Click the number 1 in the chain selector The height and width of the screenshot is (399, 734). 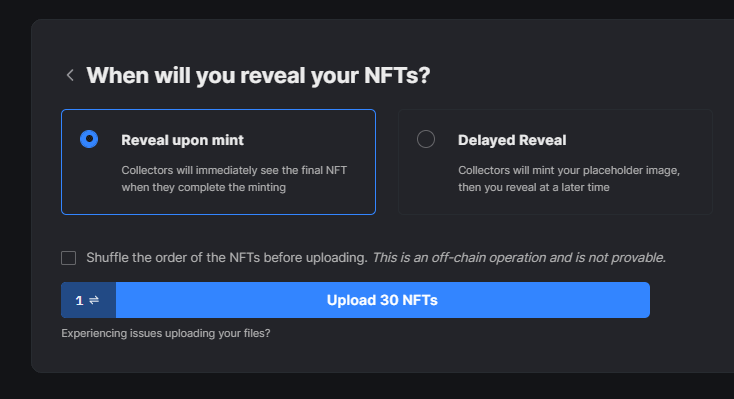point(79,301)
